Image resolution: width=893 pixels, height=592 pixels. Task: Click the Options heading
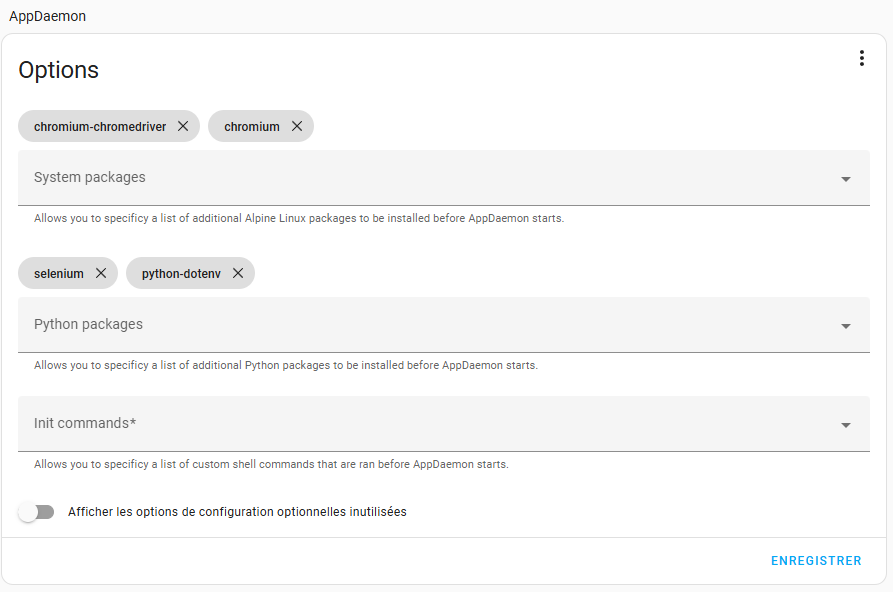pyautogui.click(x=59, y=70)
